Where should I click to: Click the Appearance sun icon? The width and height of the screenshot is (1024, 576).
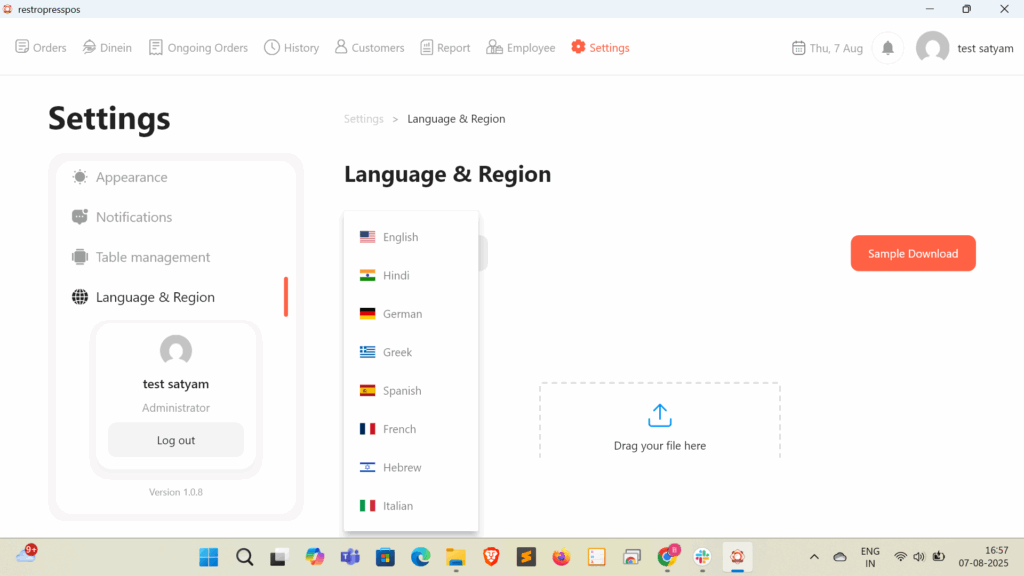(x=80, y=177)
